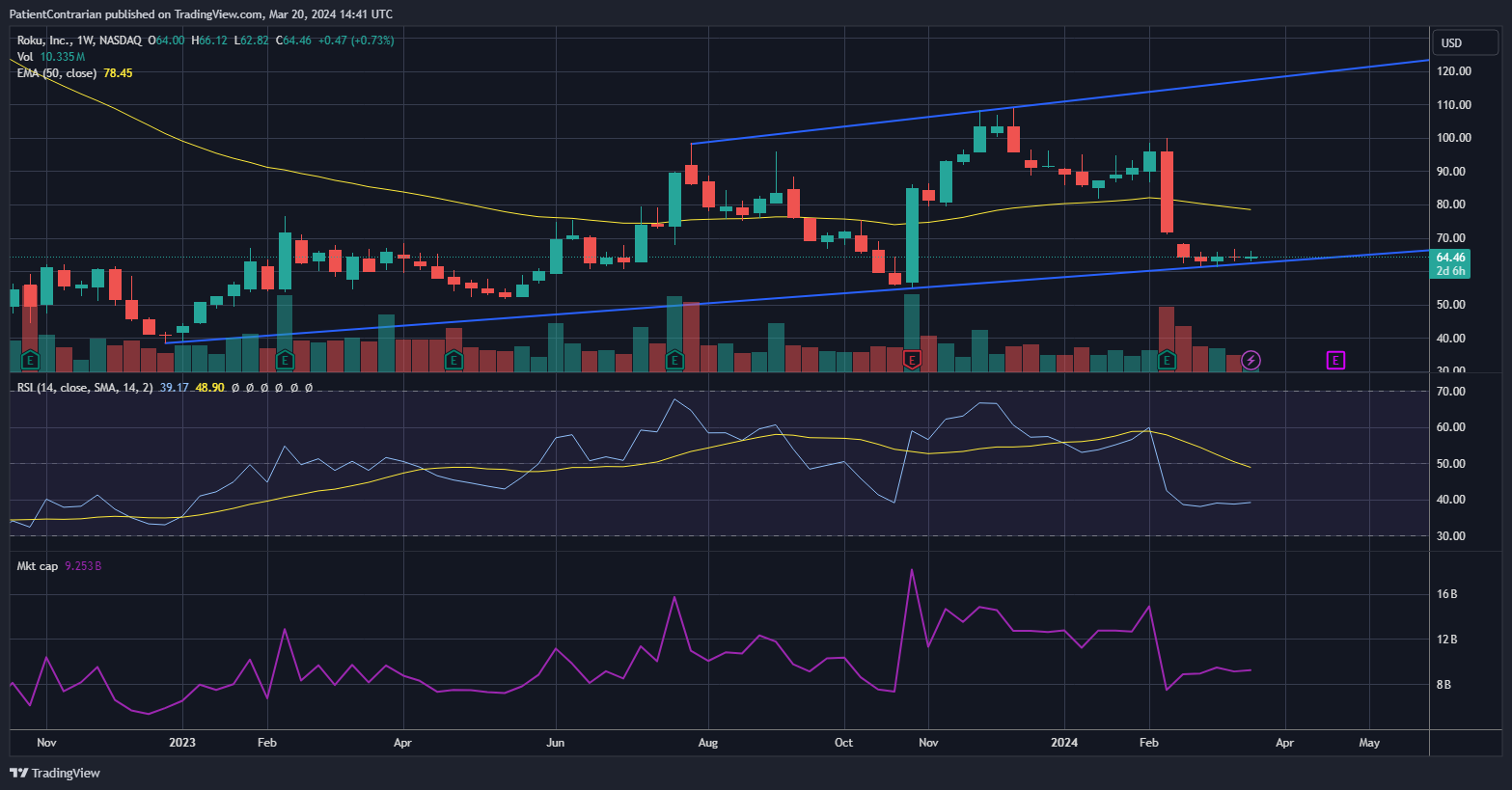Click the Aug label on time axis
Viewport: 1512px width, 790px height.
pyautogui.click(x=708, y=743)
